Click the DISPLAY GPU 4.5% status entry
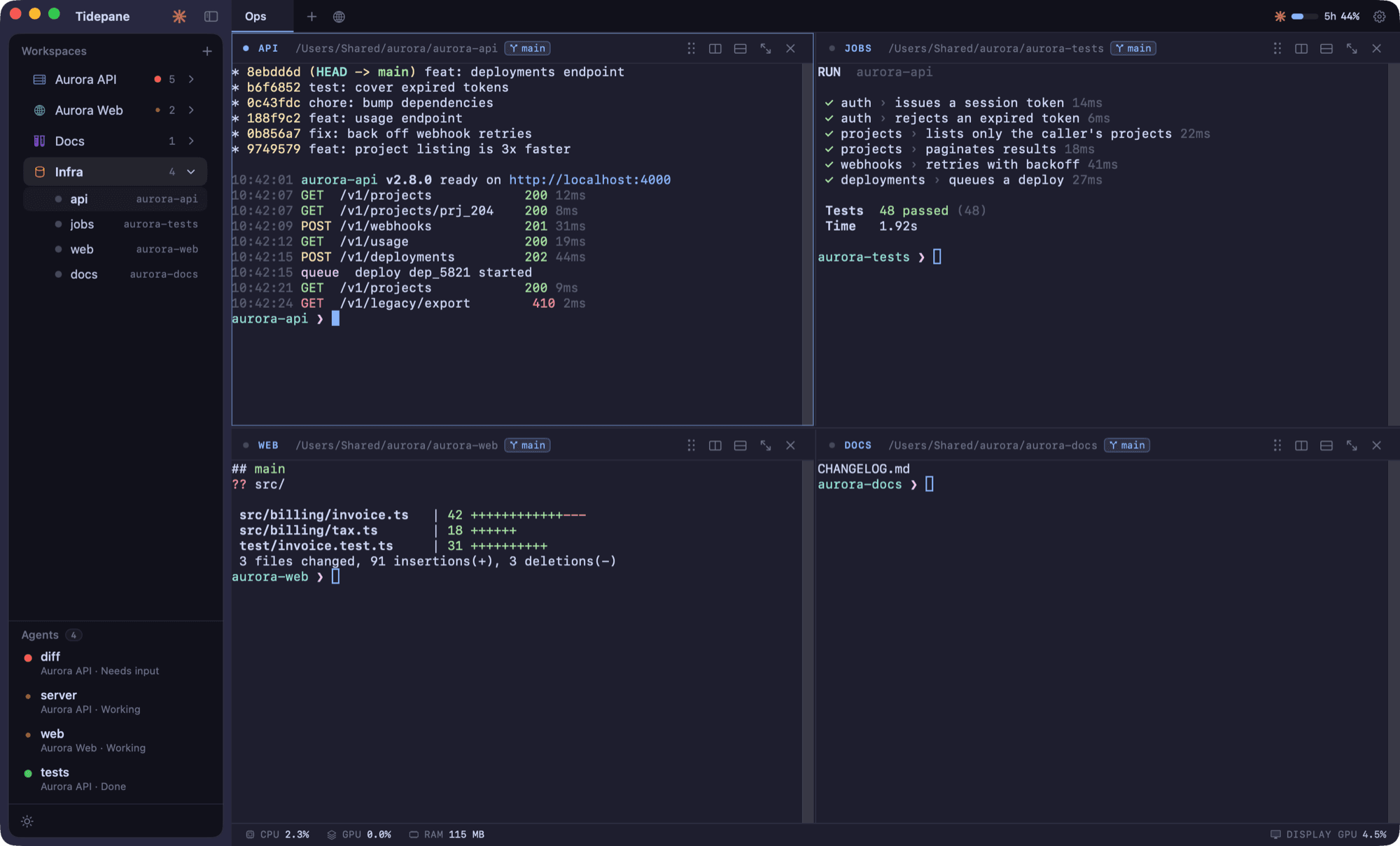Image resolution: width=1400 pixels, height=846 pixels. [x=1329, y=834]
